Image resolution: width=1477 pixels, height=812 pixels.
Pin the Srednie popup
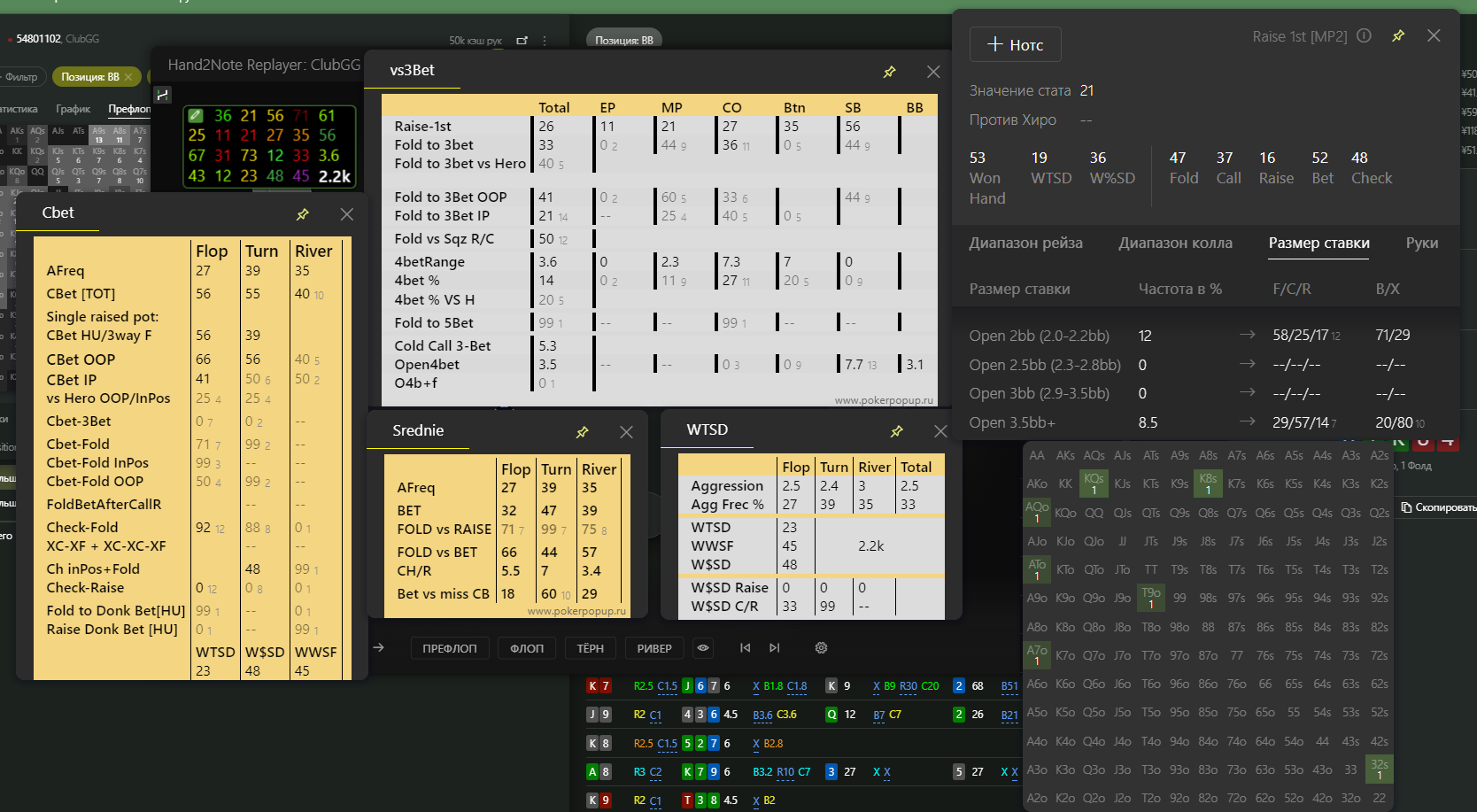[583, 432]
